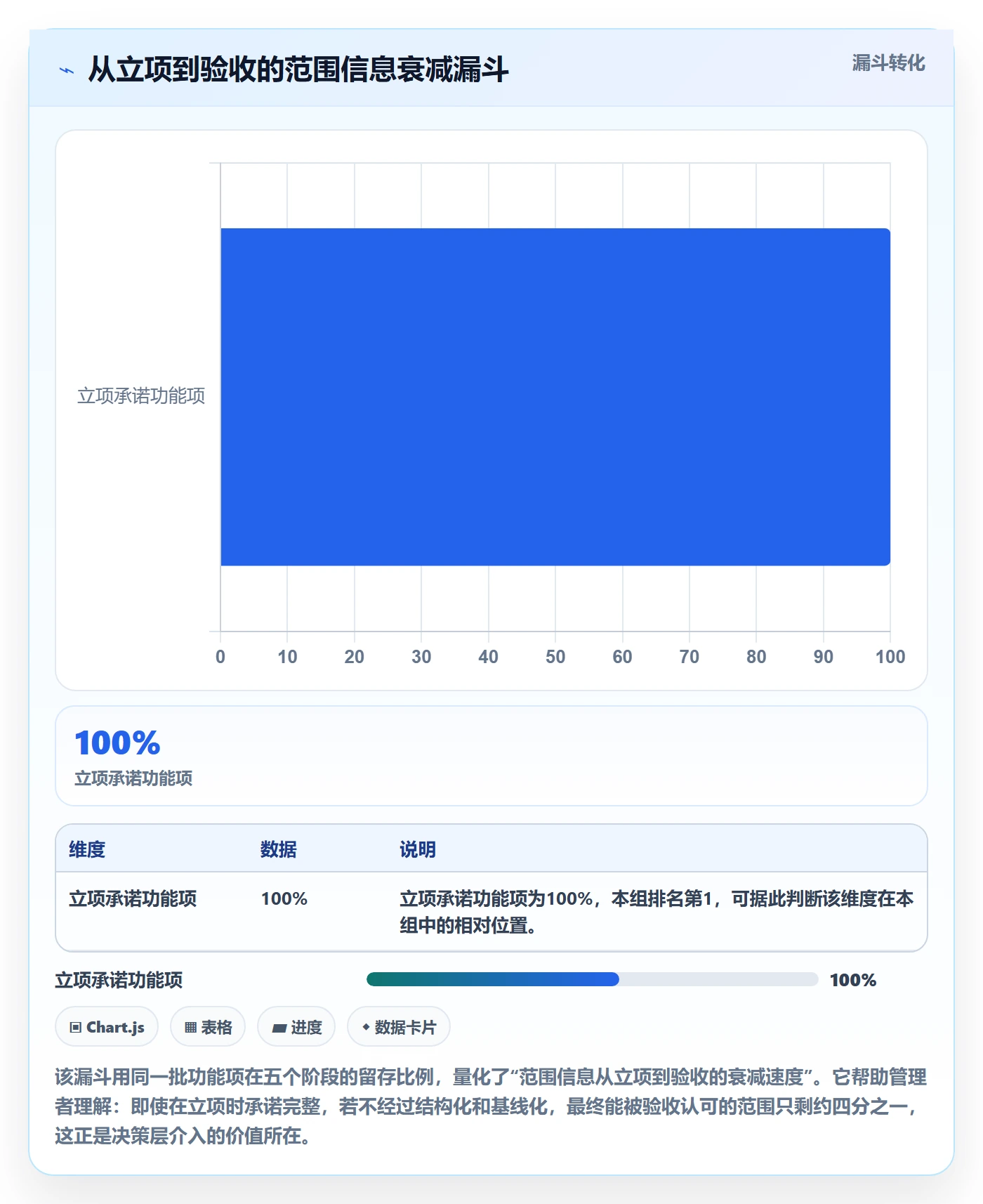Click the square icon in Chart.js chip
The height and width of the screenshot is (1204, 983).
tap(76, 1028)
